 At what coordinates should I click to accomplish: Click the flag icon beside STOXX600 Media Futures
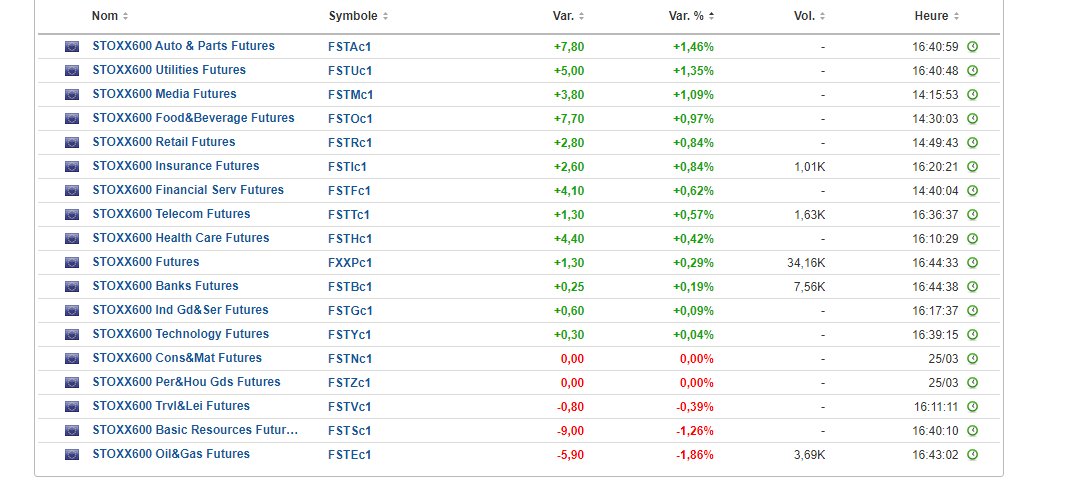click(72, 95)
